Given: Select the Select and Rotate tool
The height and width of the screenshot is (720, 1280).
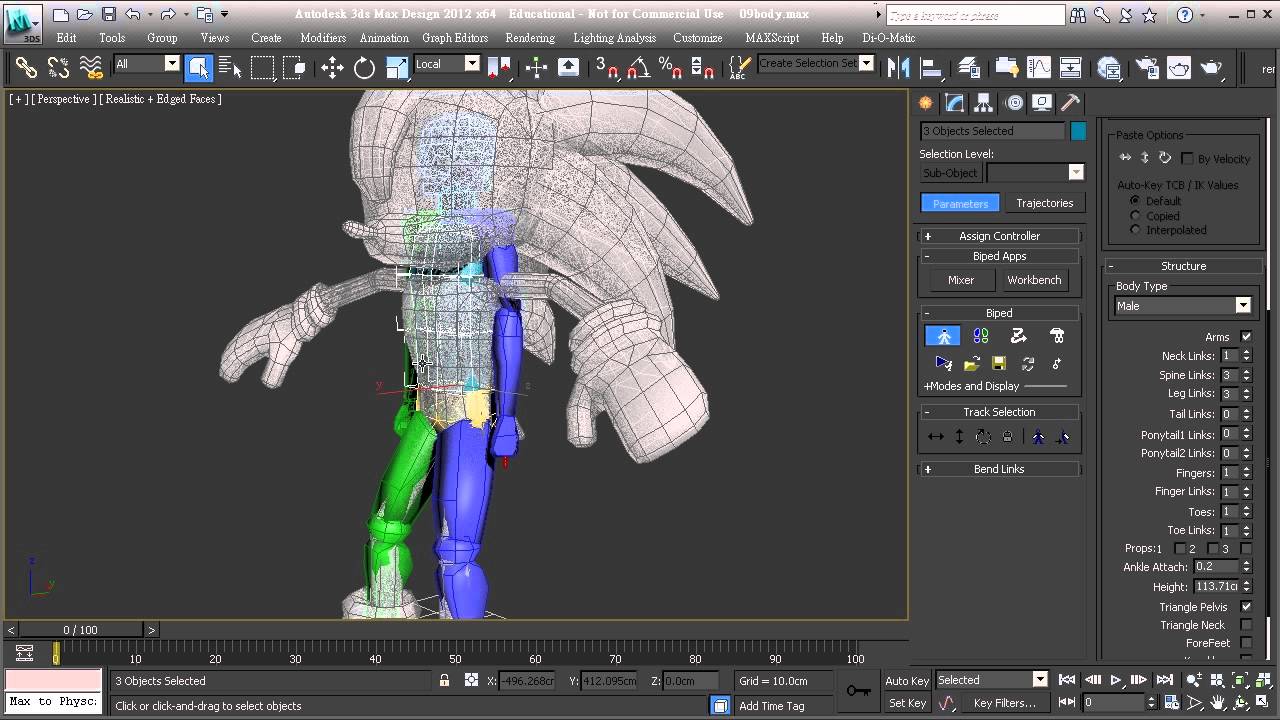Looking at the screenshot, I should 364,68.
